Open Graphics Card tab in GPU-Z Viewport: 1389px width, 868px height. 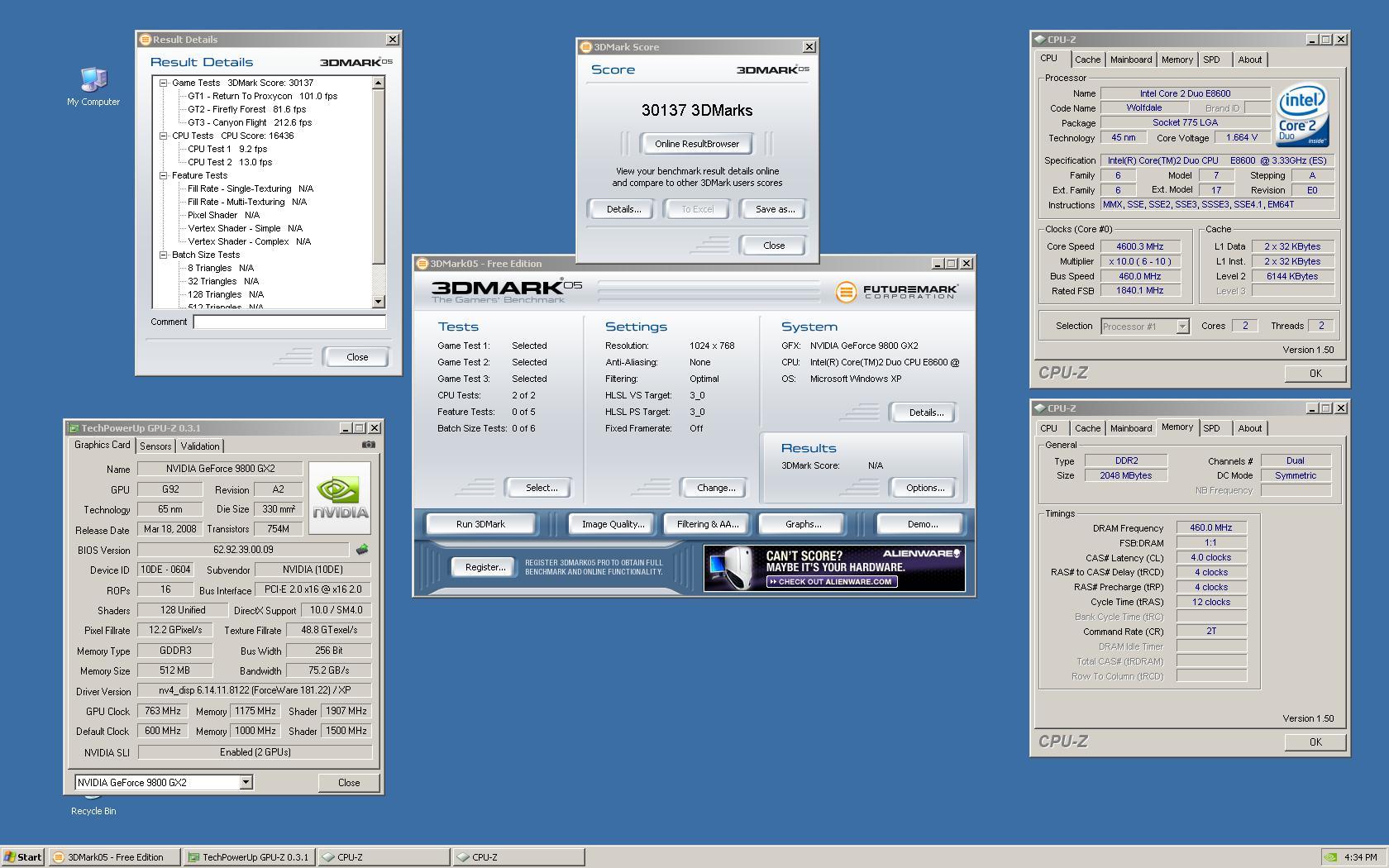point(102,445)
